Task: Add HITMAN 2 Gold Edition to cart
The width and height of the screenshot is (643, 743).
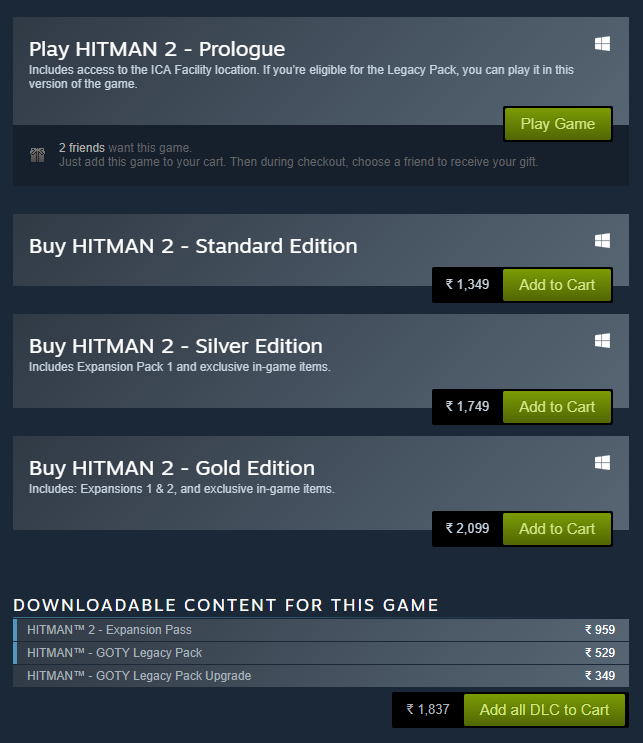Action: tap(557, 529)
